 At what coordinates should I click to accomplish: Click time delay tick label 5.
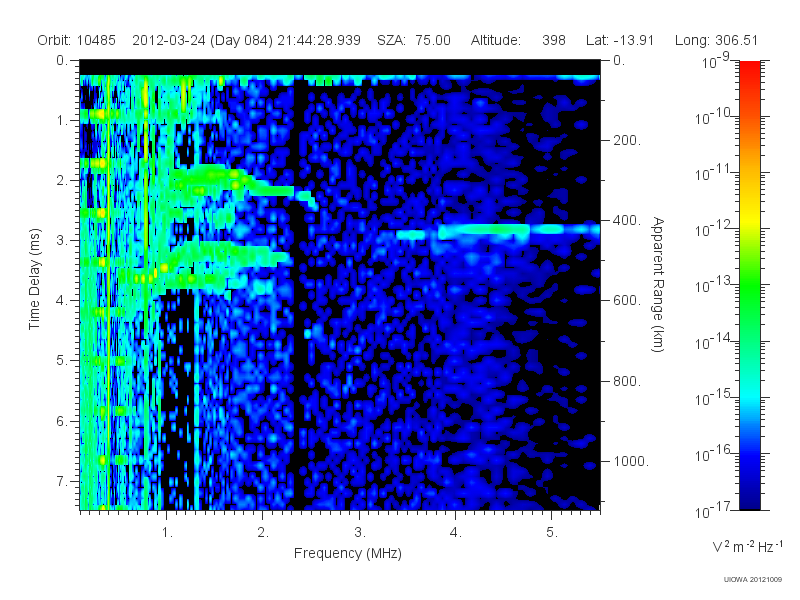tap(62, 360)
